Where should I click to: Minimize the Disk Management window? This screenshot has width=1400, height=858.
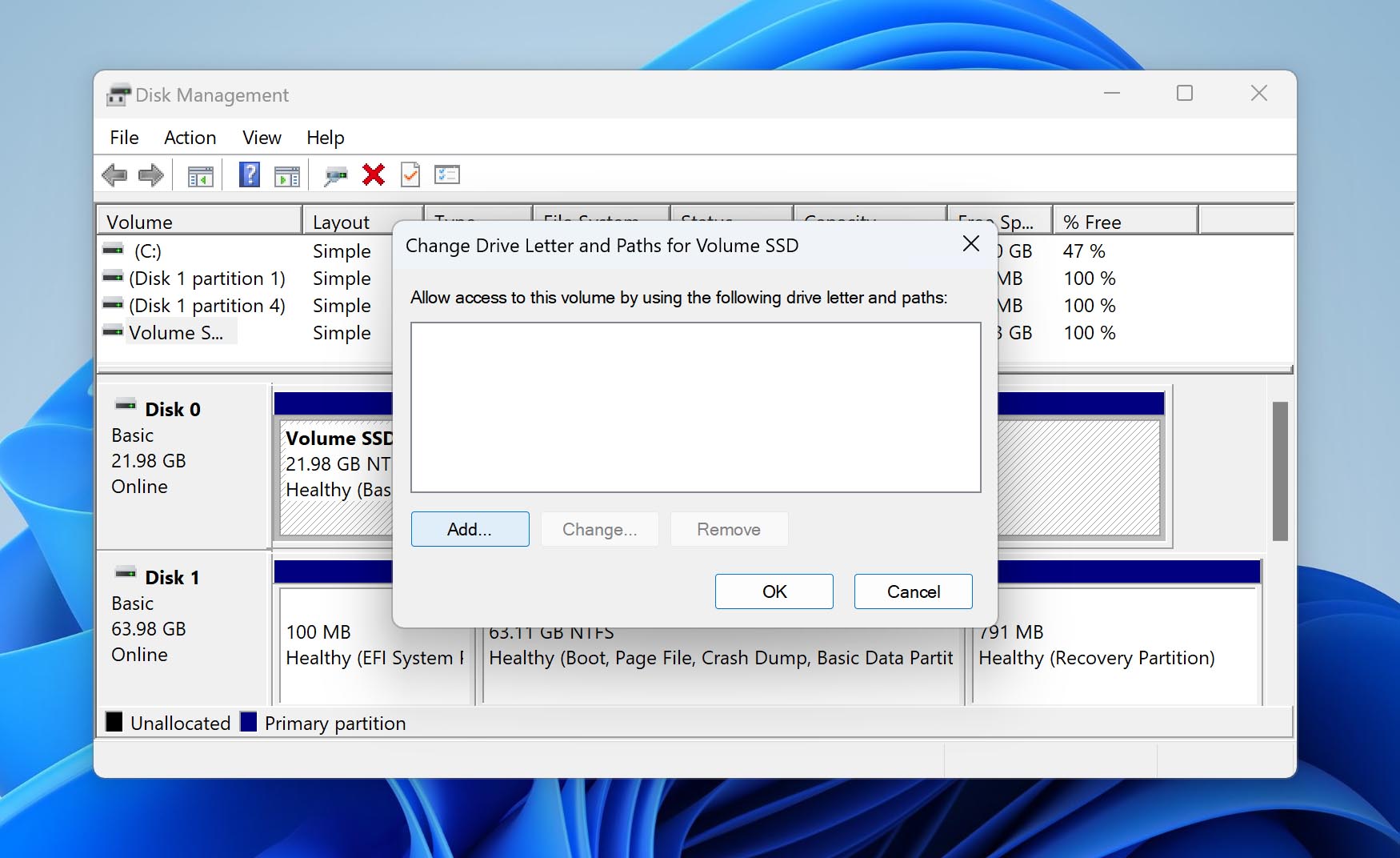point(1112,94)
